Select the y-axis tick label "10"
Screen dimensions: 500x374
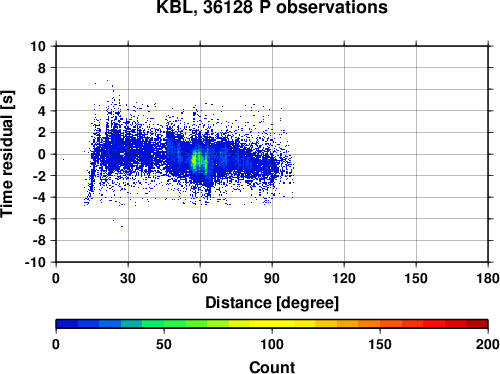pos(38,46)
